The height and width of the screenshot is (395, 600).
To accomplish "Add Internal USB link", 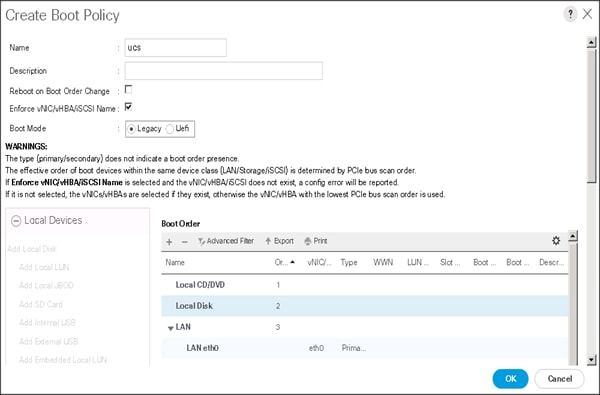I will (x=47, y=323).
